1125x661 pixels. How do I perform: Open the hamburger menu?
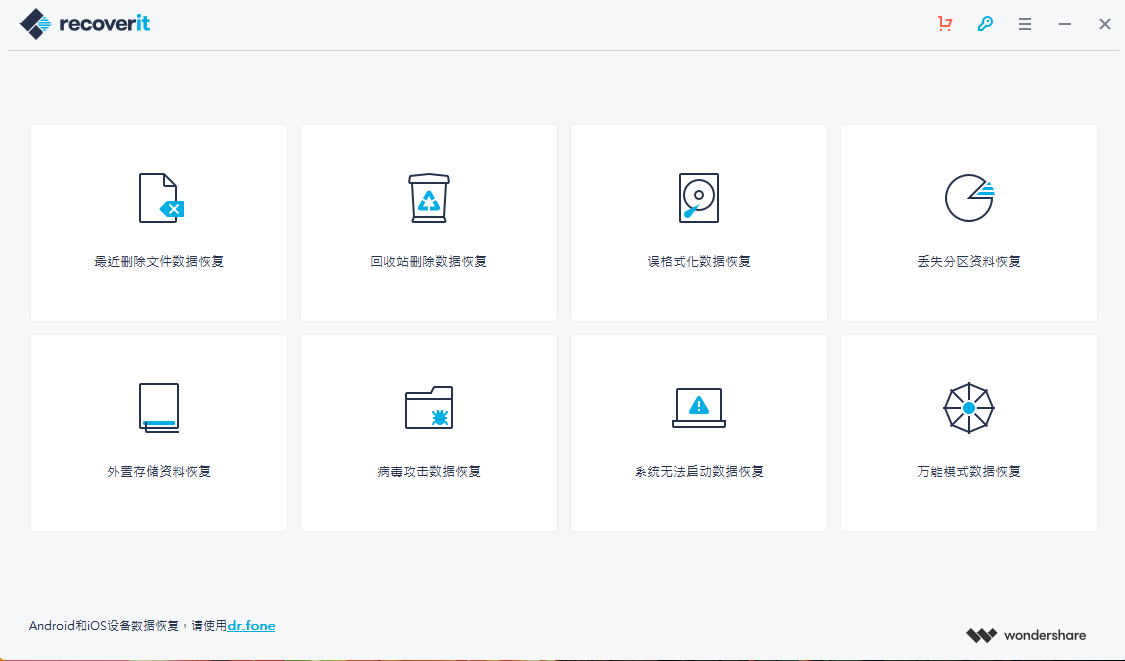[x=1025, y=24]
